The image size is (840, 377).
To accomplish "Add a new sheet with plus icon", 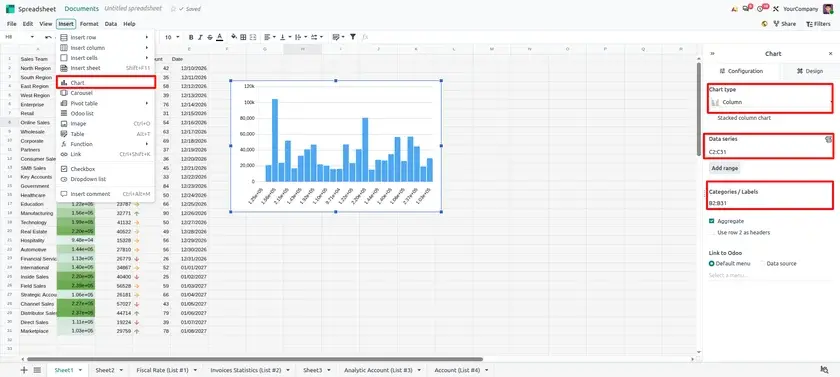I will pos(24,370).
